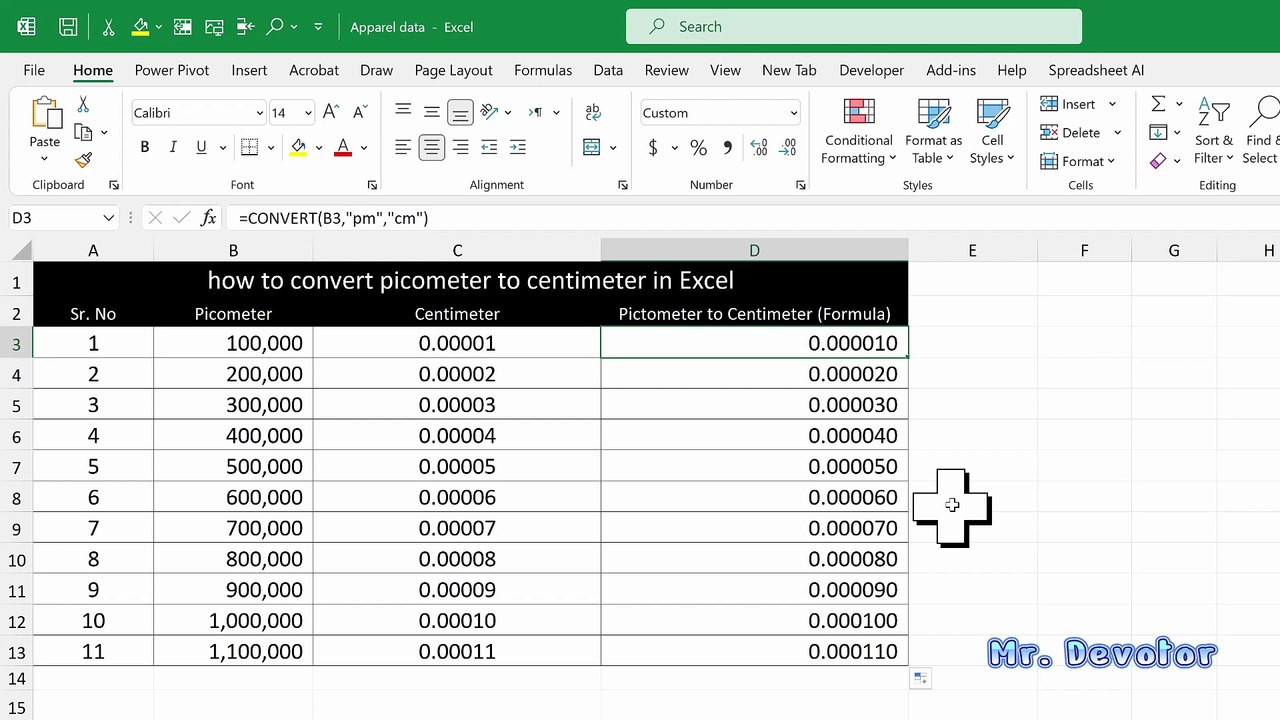1280x720 pixels.
Task: Toggle Italic formatting
Action: (x=173, y=147)
